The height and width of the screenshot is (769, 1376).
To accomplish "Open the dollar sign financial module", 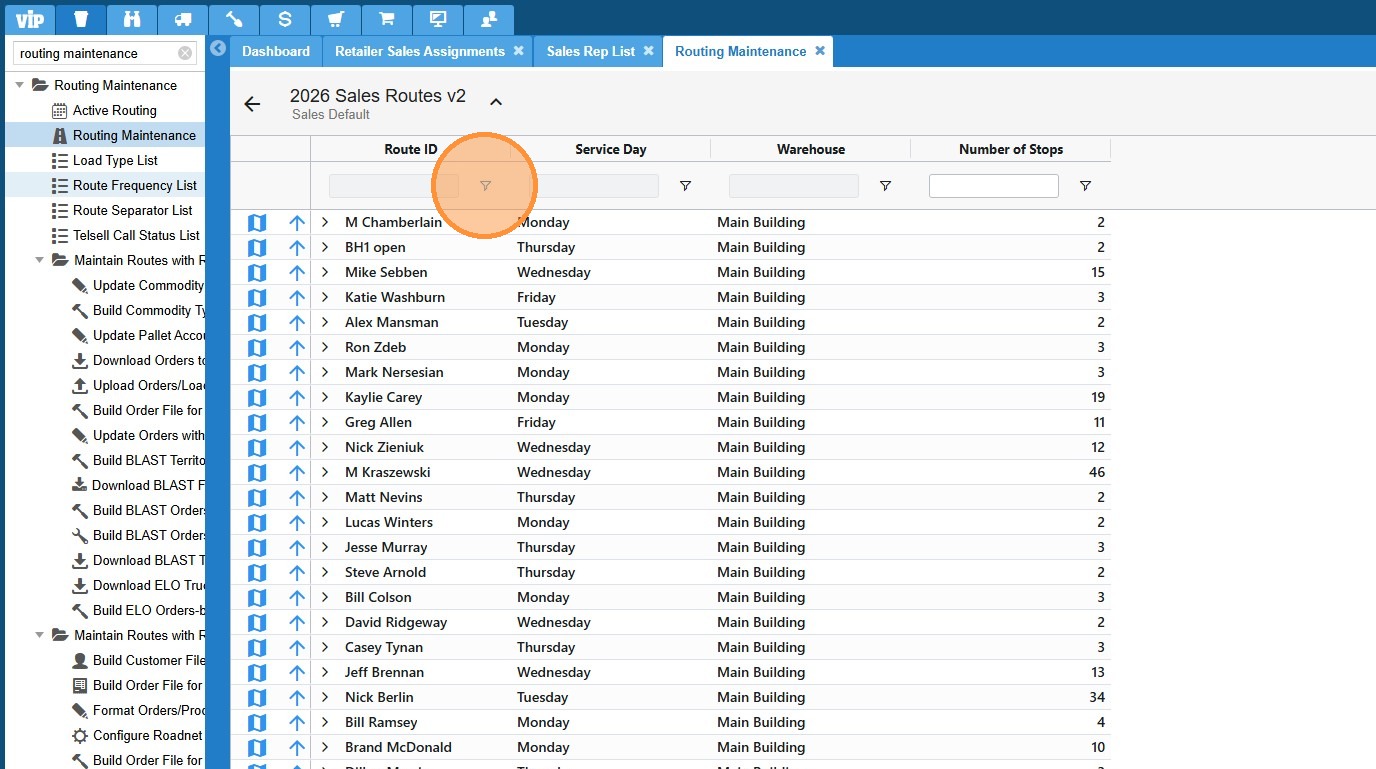I will tap(285, 19).
